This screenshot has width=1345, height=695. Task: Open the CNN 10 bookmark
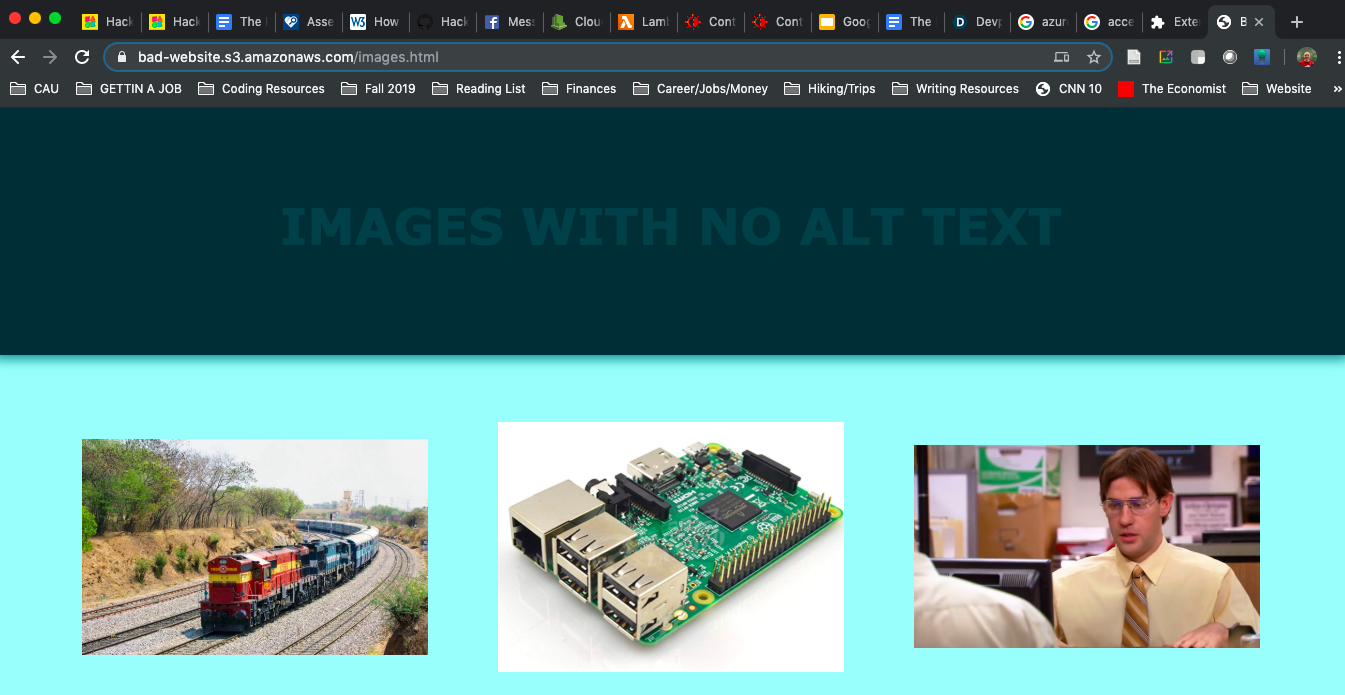(x=1069, y=89)
